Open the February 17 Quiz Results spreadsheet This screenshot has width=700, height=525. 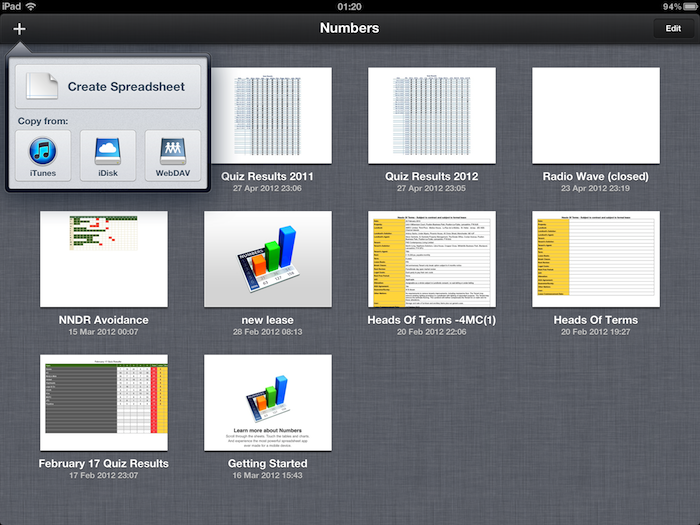pos(104,402)
